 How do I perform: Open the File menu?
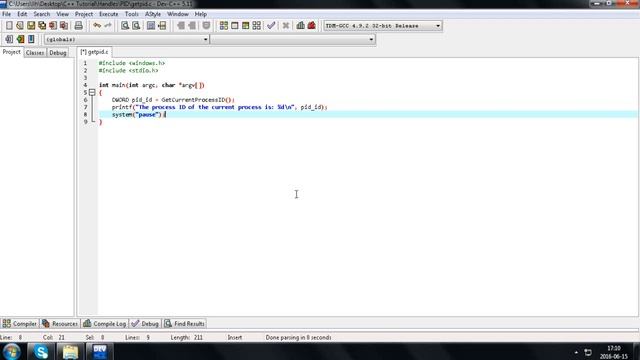pyautogui.click(x=7, y=14)
